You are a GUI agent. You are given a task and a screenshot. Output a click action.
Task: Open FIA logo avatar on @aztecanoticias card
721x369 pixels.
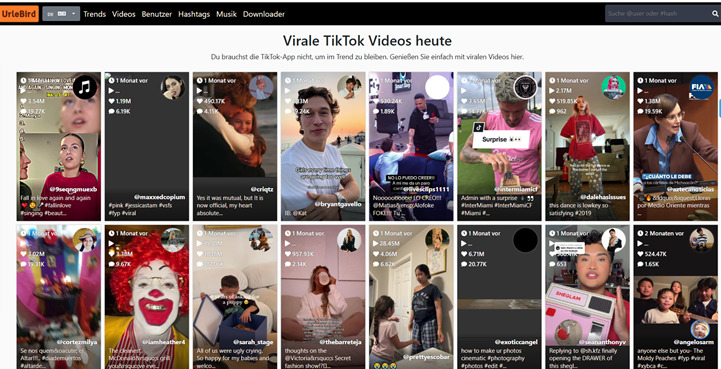coord(702,87)
